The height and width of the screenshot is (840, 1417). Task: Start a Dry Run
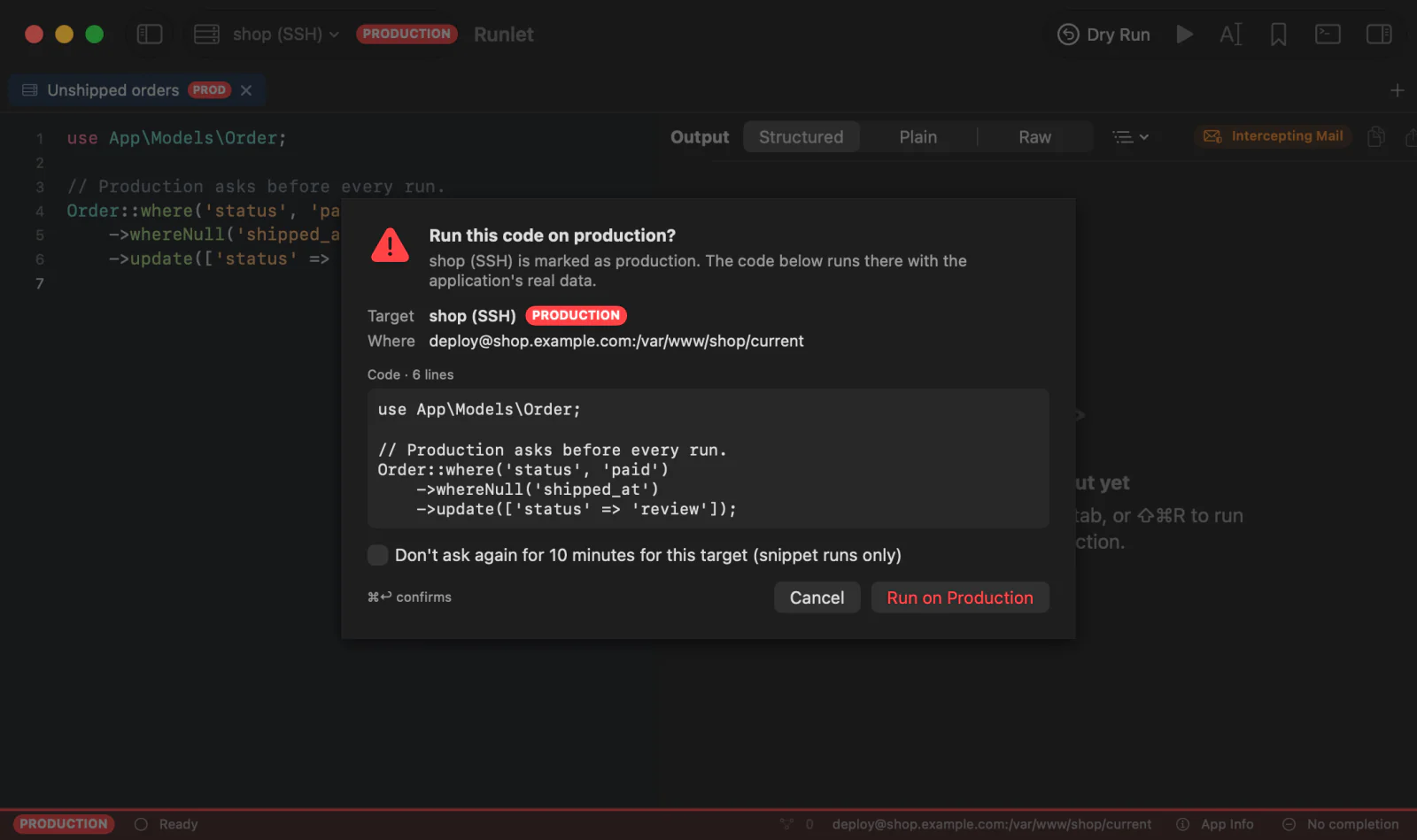(x=1103, y=35)
